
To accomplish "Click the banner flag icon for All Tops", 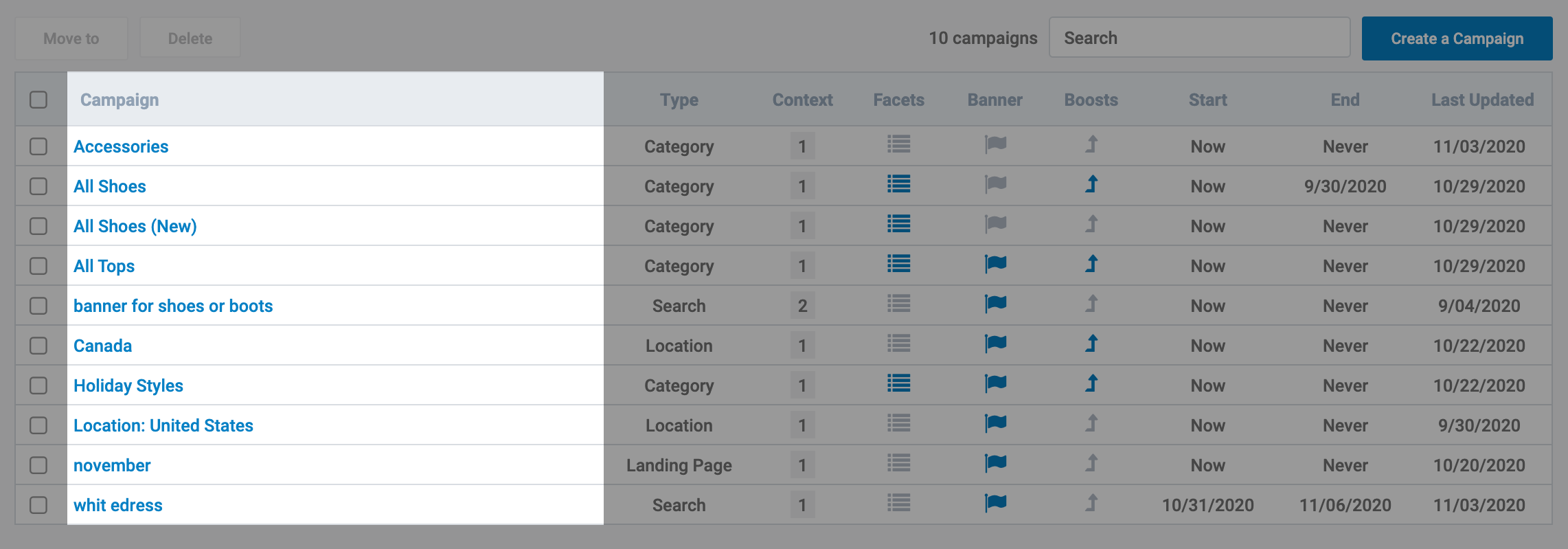I will (995, 265).
